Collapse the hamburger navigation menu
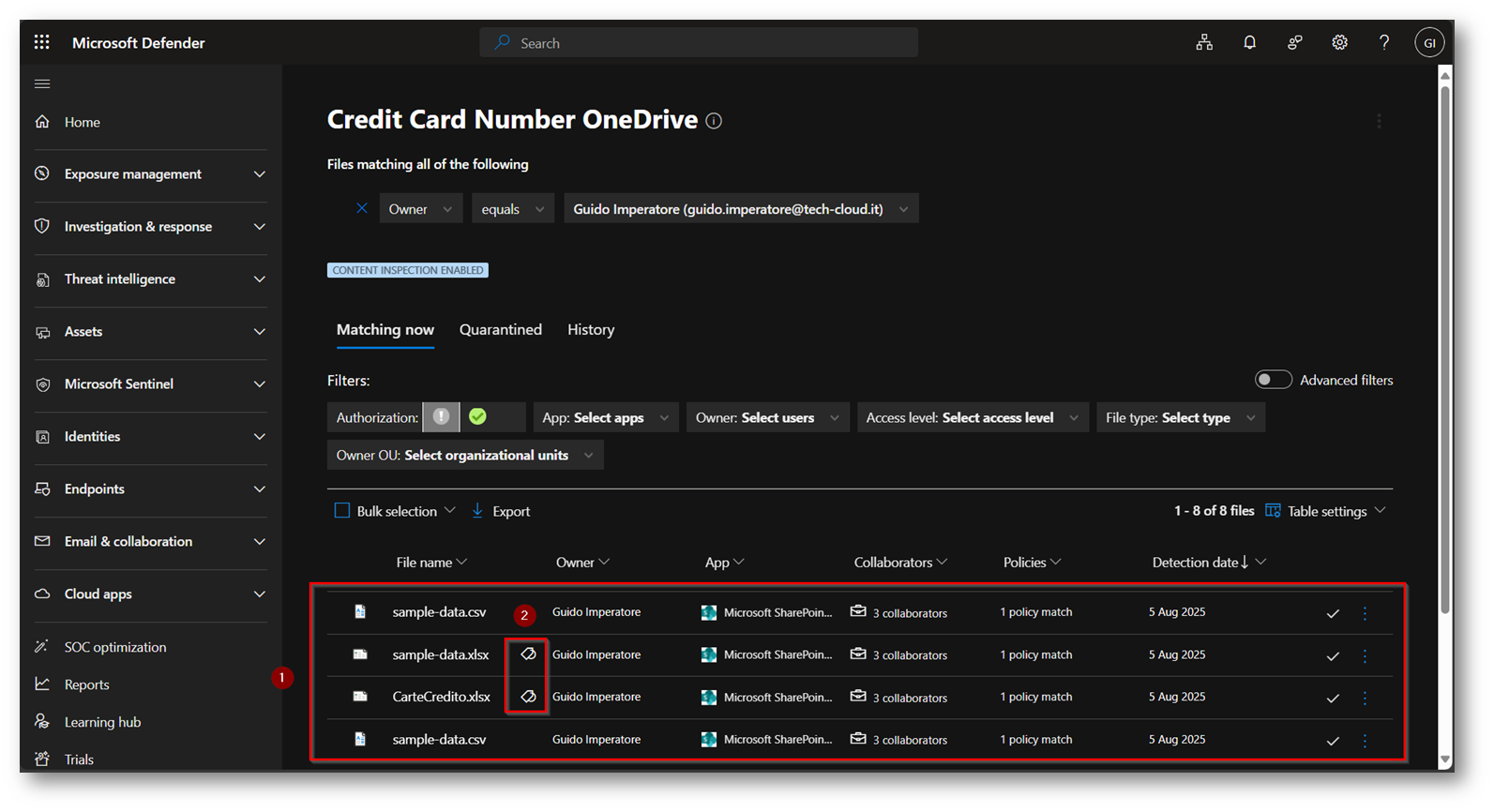This screenshot has width=1494, height=812. 42,83
